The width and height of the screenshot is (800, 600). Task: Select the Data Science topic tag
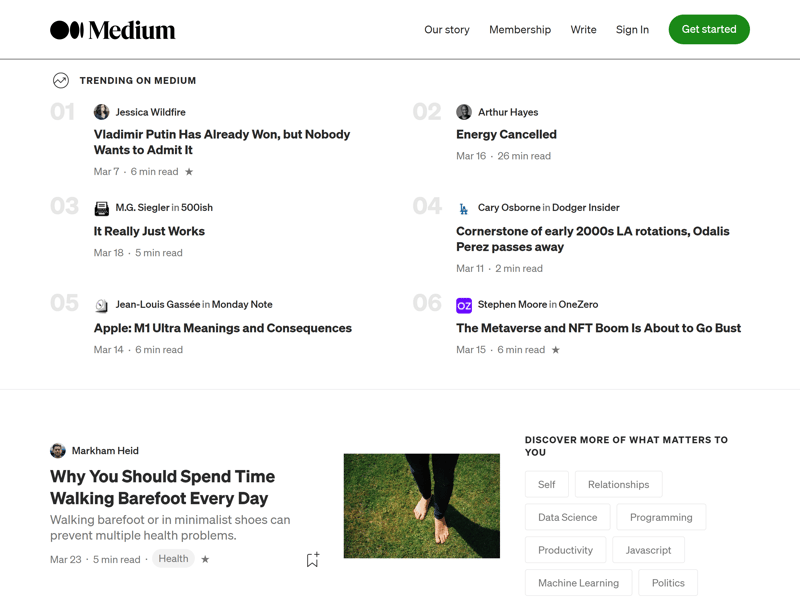tap(567, 517)
